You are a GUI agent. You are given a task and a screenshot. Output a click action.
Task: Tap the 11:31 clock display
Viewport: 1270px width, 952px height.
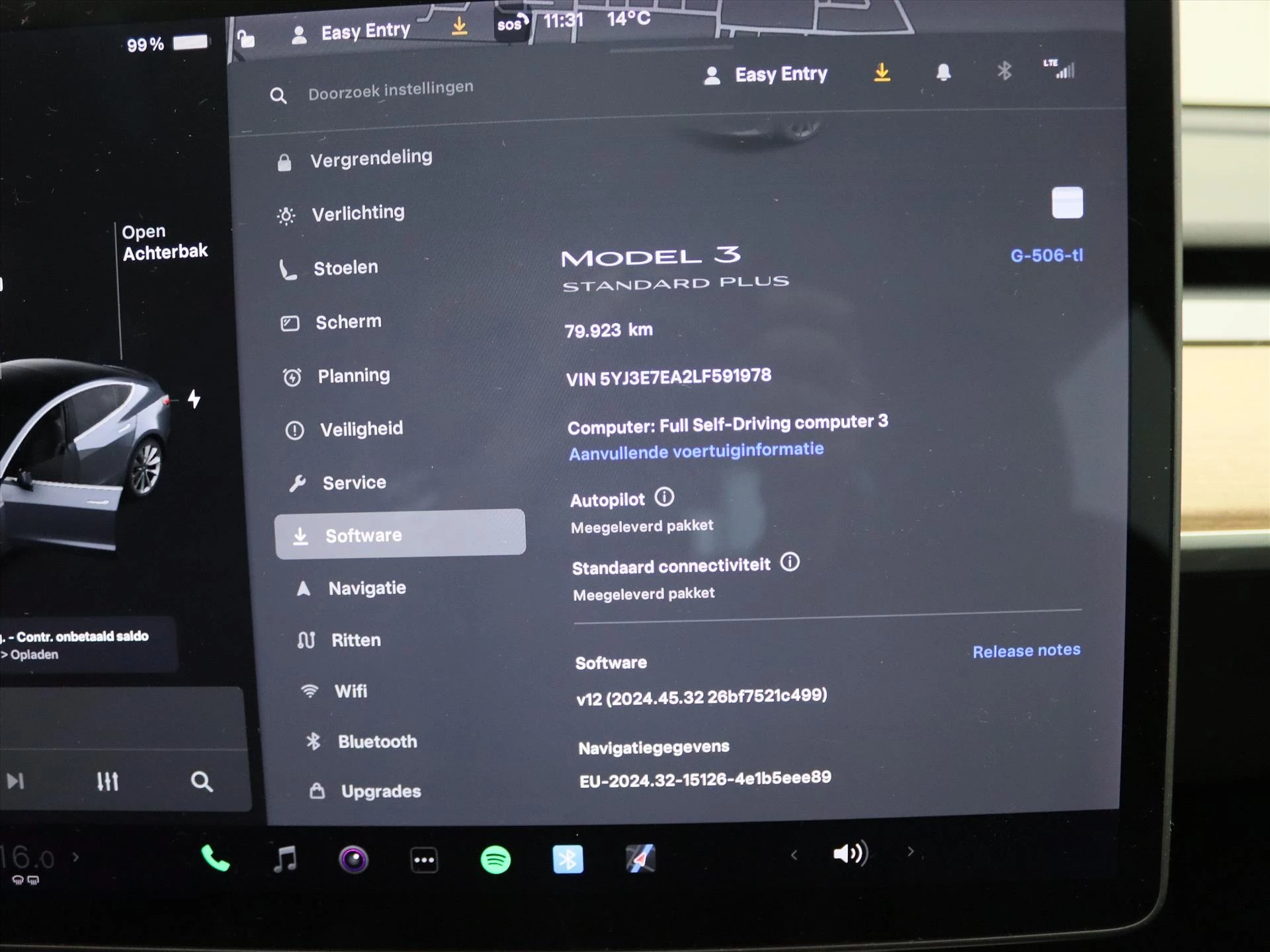[x=564, y=21]
